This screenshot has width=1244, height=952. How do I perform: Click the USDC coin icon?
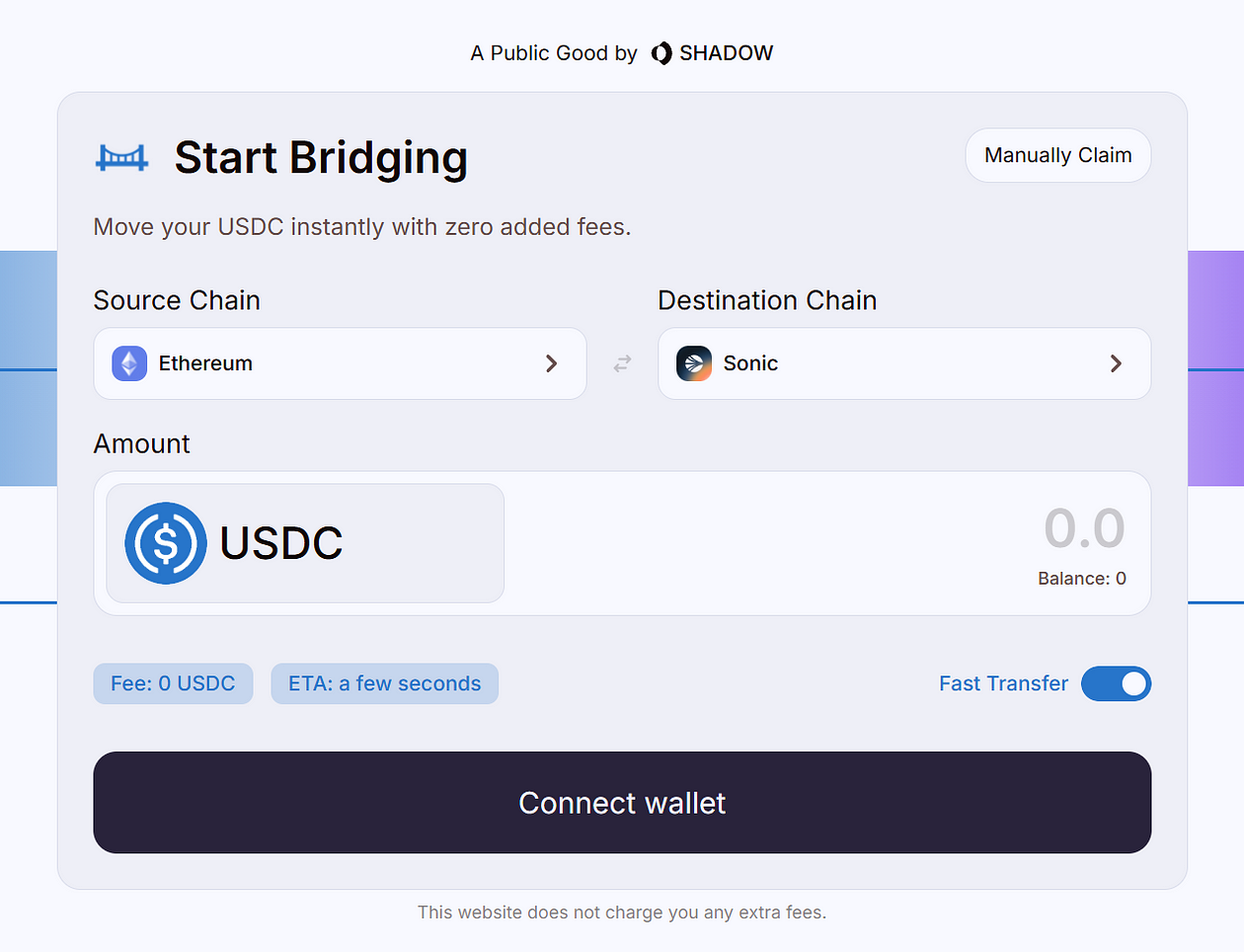[x=165, y=543]
